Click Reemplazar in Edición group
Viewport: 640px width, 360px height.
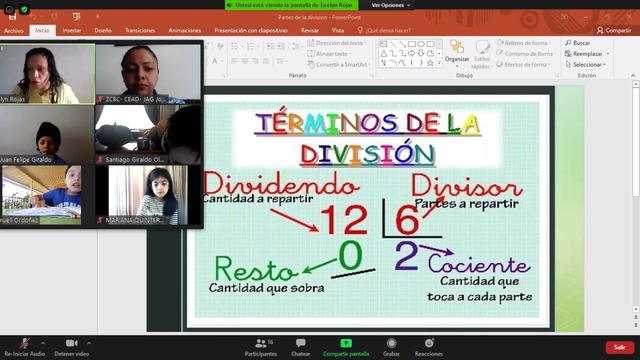point(587,54)
